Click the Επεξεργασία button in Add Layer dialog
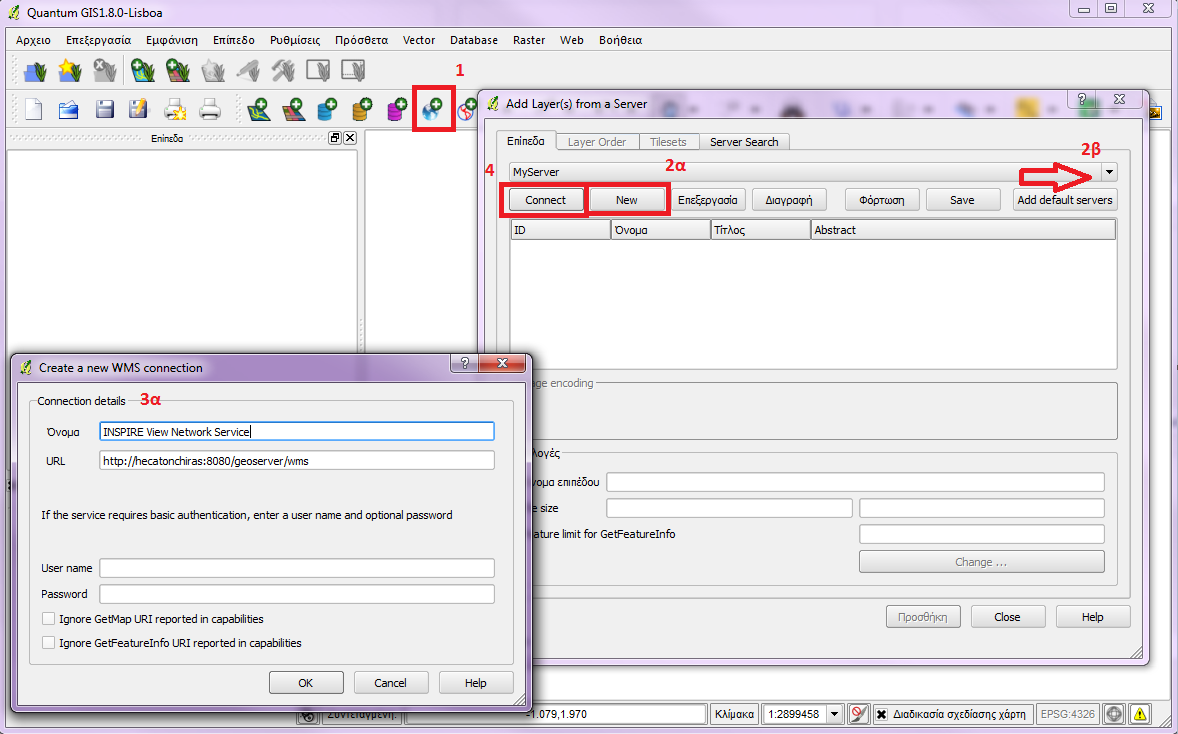1178x734 pixels. click(708, 200)
